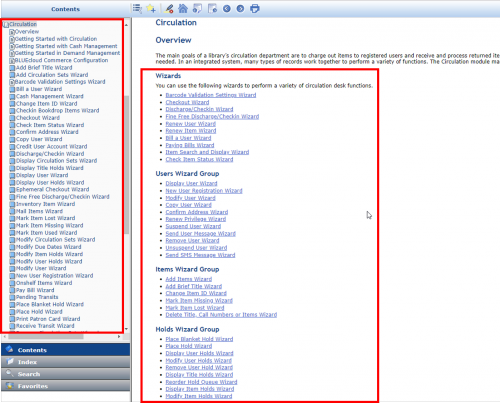
Task: Click the contents tree vertical scrollbar thumb
Action: [126, 165]
